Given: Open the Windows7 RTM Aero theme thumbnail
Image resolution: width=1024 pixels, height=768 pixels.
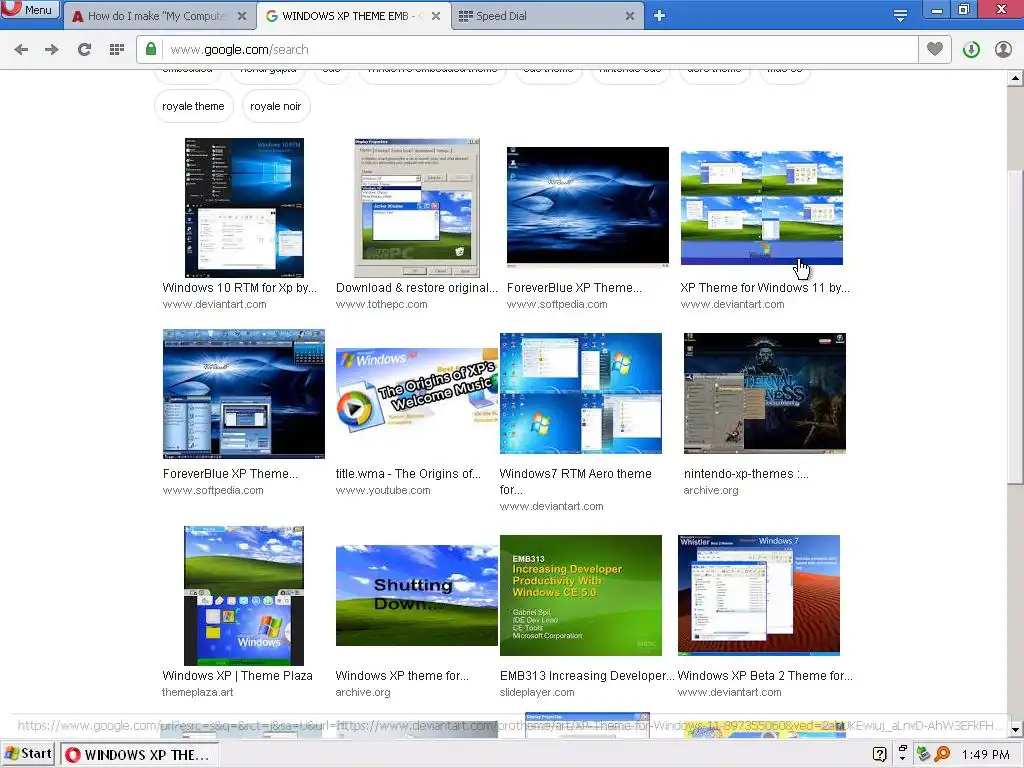Looking at the screenshot, I should coord(581,393).
